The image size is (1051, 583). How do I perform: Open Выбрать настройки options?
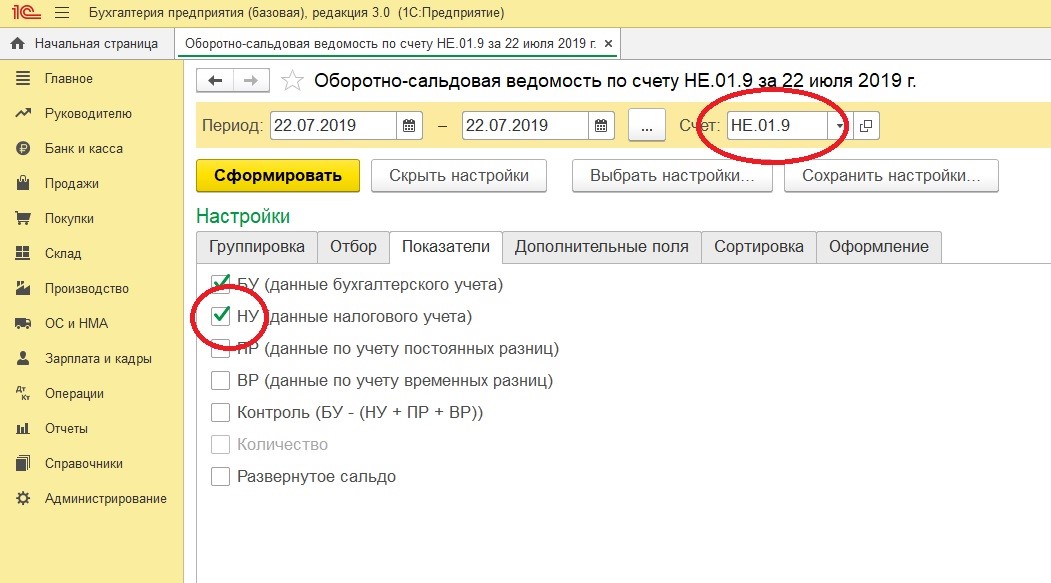point(671,175)
